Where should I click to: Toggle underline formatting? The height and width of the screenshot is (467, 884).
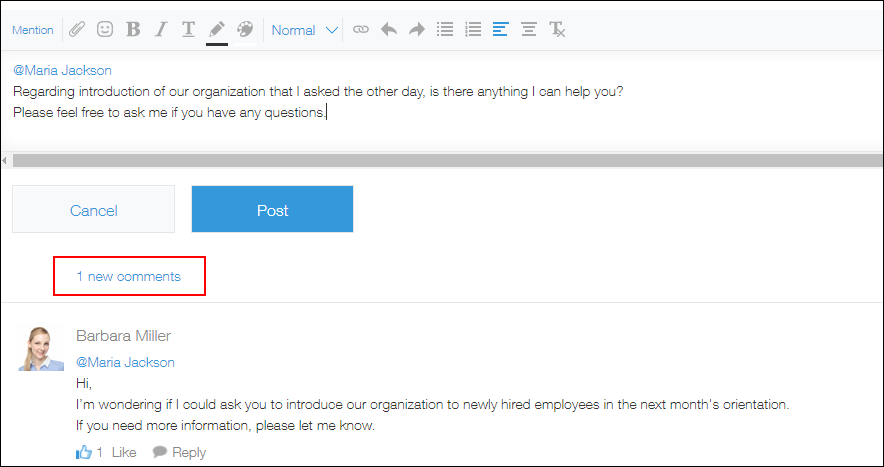click(188, 30)
